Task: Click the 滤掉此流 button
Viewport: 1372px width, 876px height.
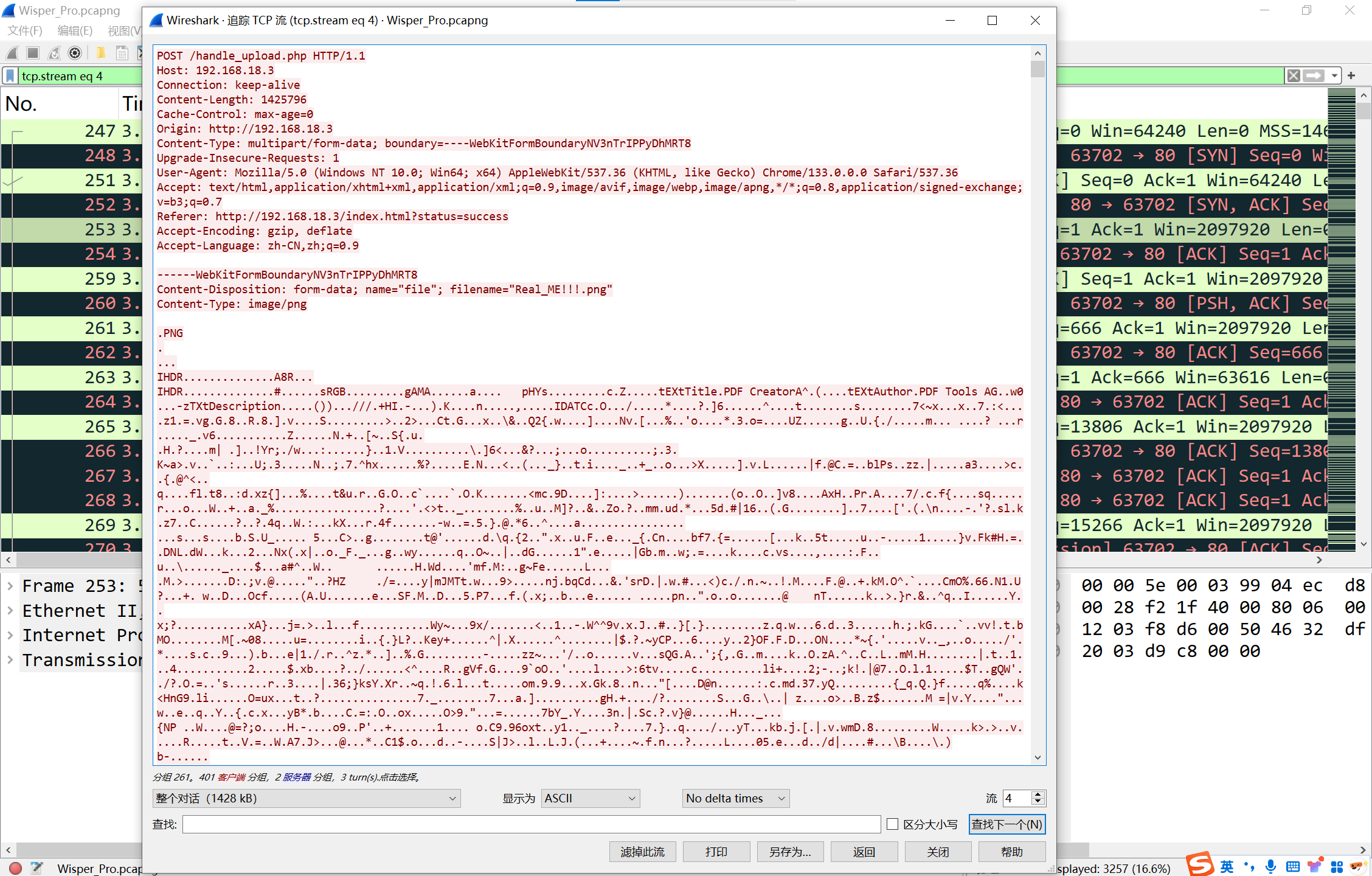Action: (x=642, y=852)
